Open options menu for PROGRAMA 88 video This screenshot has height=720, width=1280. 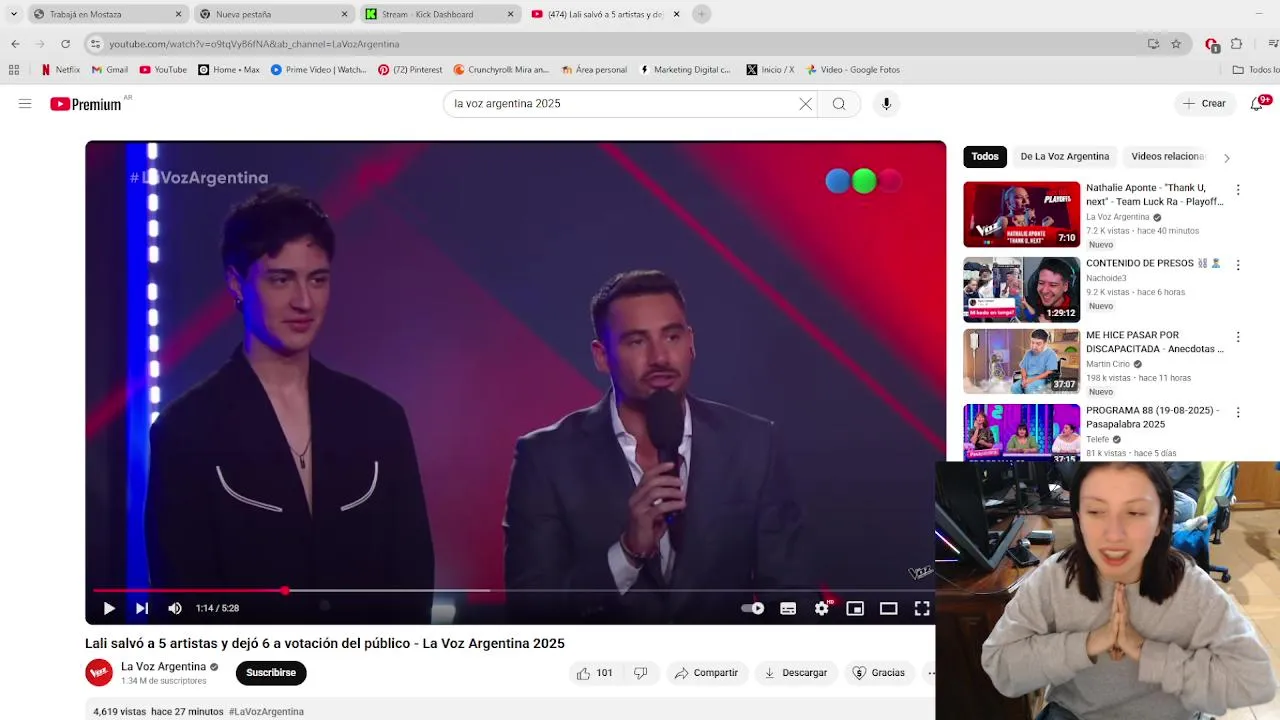point(1238,412)
